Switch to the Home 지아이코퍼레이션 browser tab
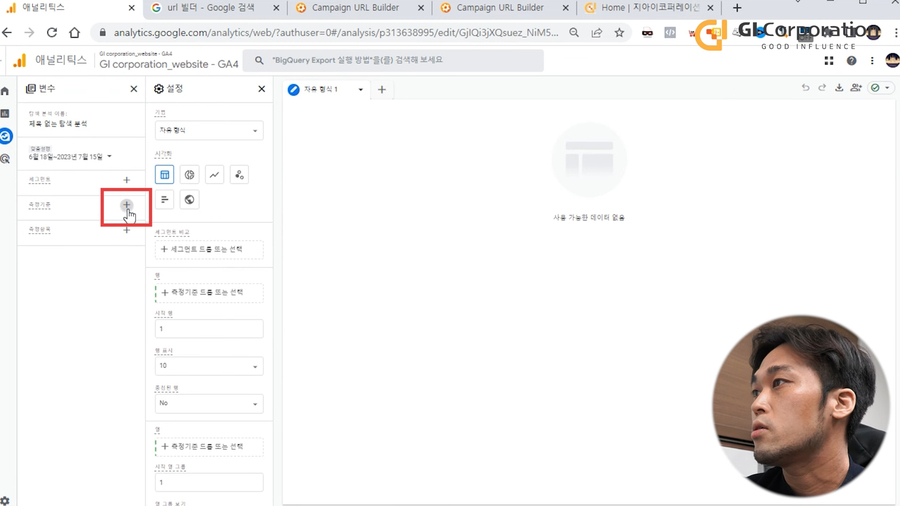The height and width of the screenshot is (506, 900). [650, 8]
